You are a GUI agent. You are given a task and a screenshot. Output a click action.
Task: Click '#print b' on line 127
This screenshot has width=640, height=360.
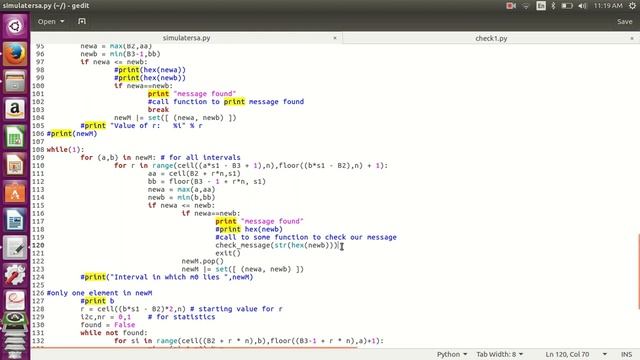[97, 301]
